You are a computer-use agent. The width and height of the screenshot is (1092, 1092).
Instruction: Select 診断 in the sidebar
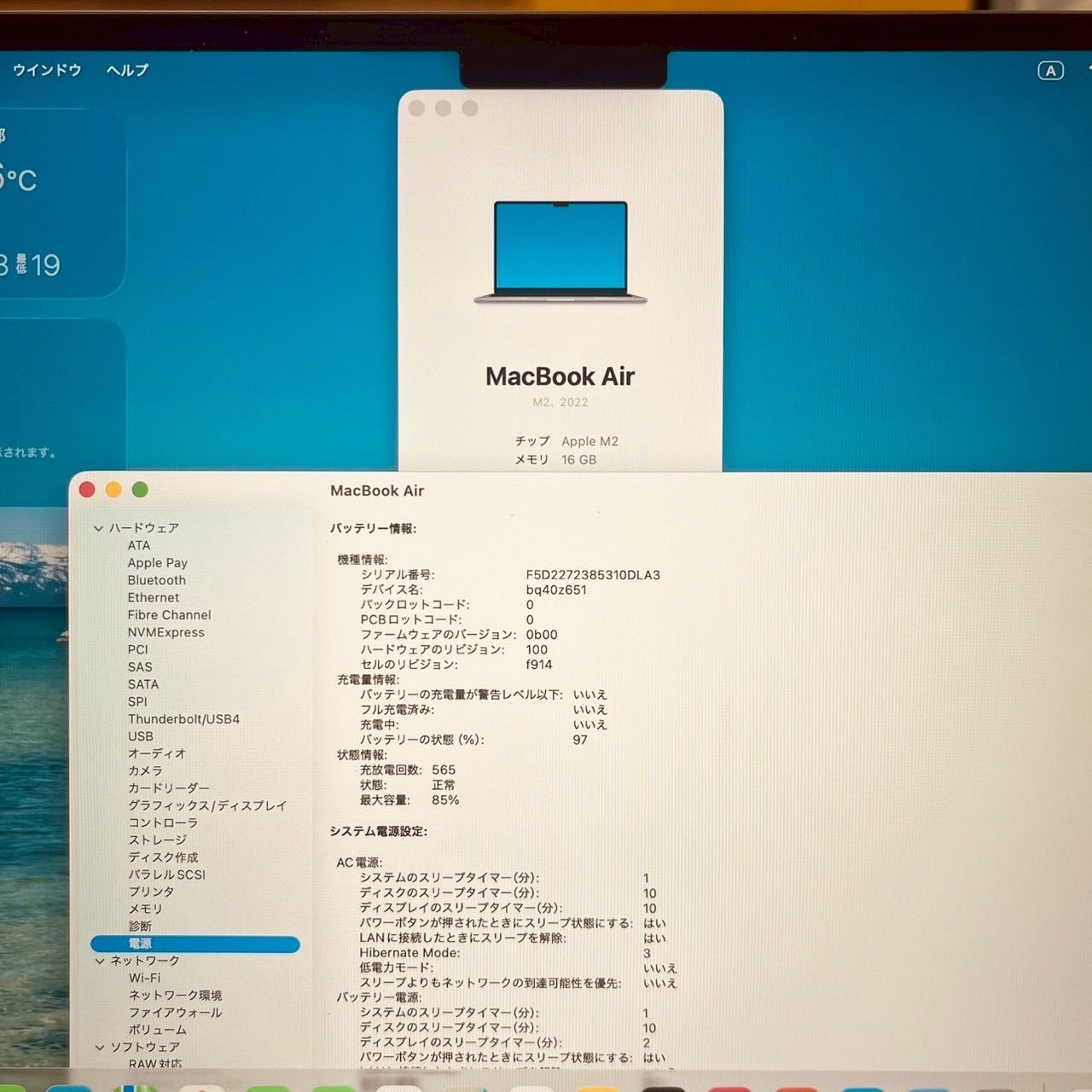click(x=140, y=926)
